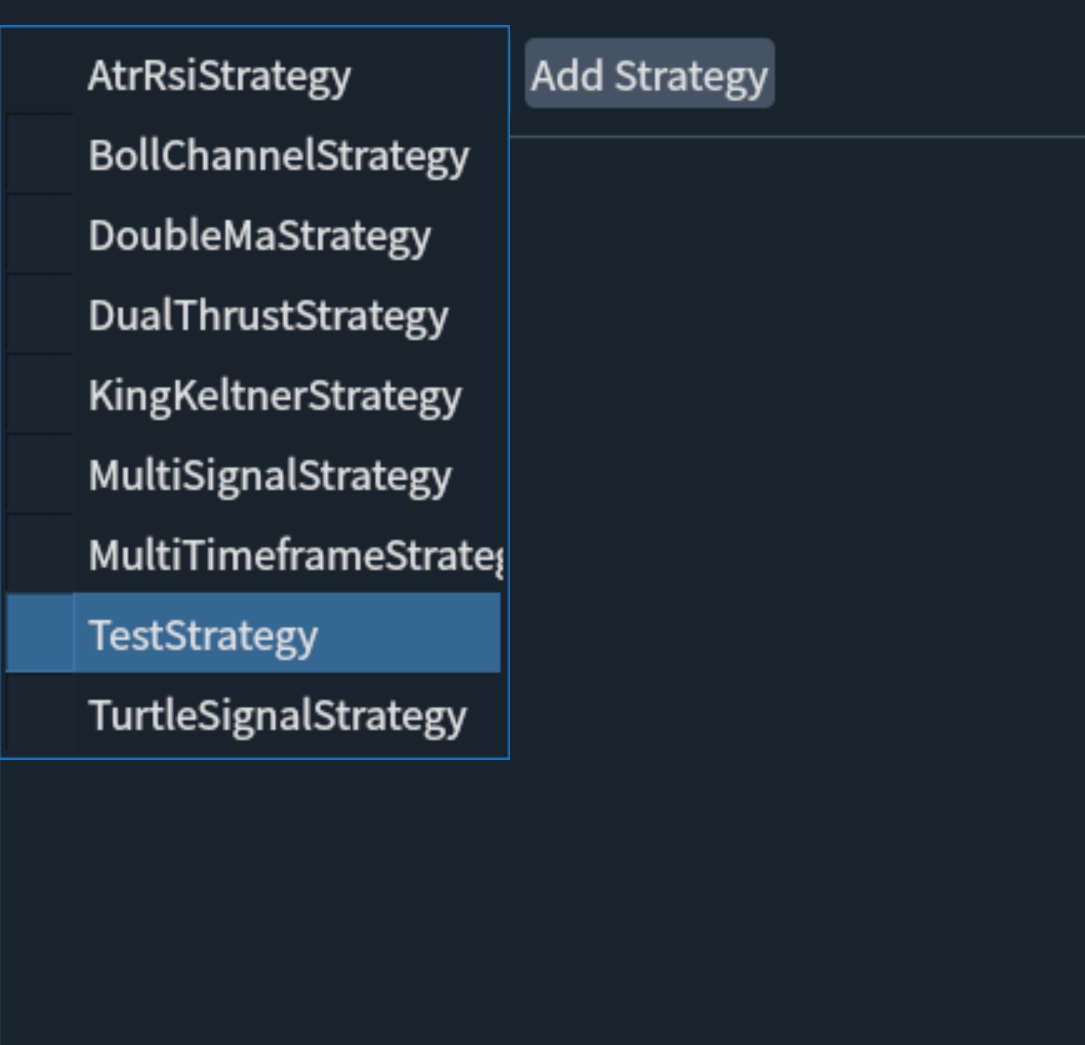Click the indicator box beside DualThrustStrategy

(40, 316)
